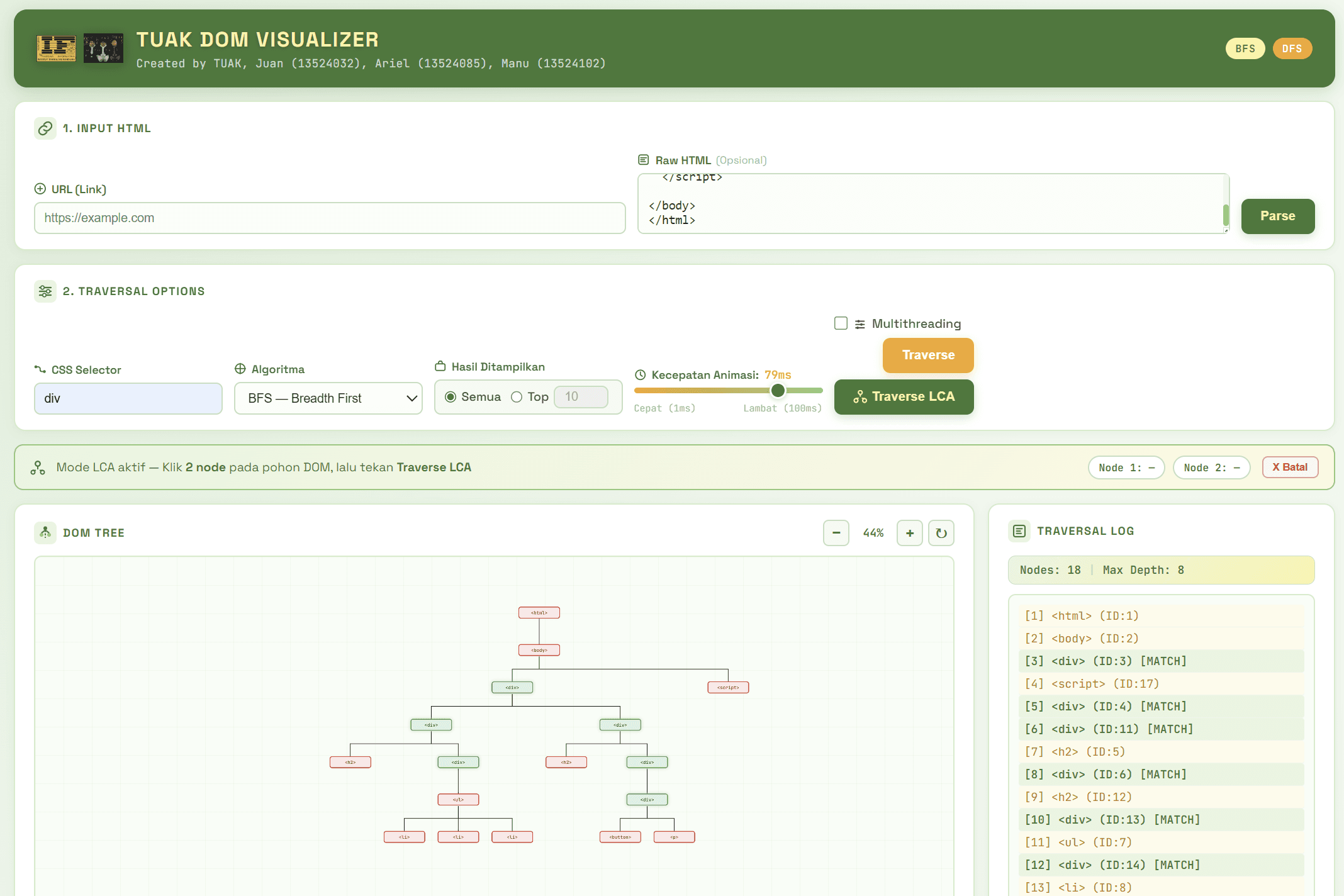Click the Node 1 selection pill
1344x896 pixels.
point(1126,468)
